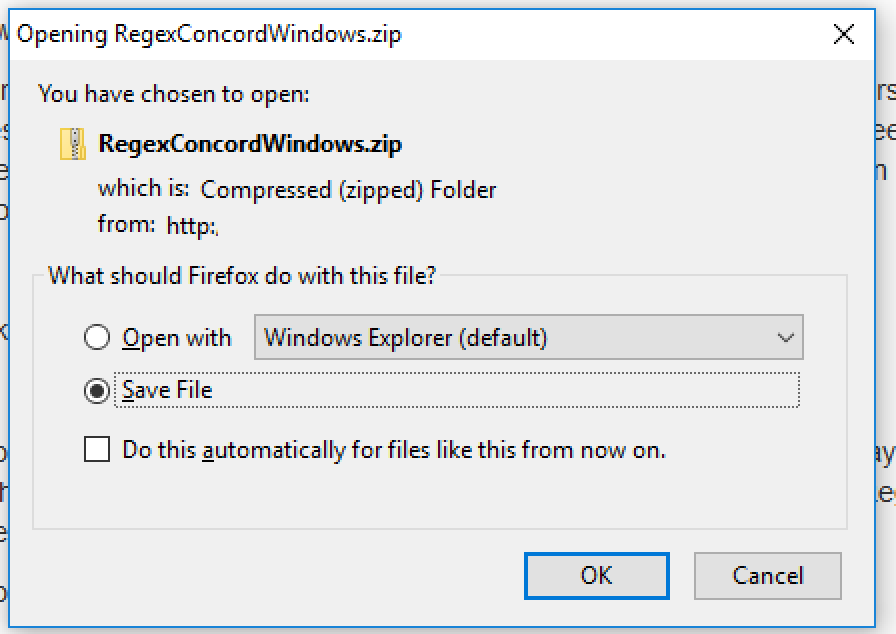Click the from label before the URL

[126, 225]
